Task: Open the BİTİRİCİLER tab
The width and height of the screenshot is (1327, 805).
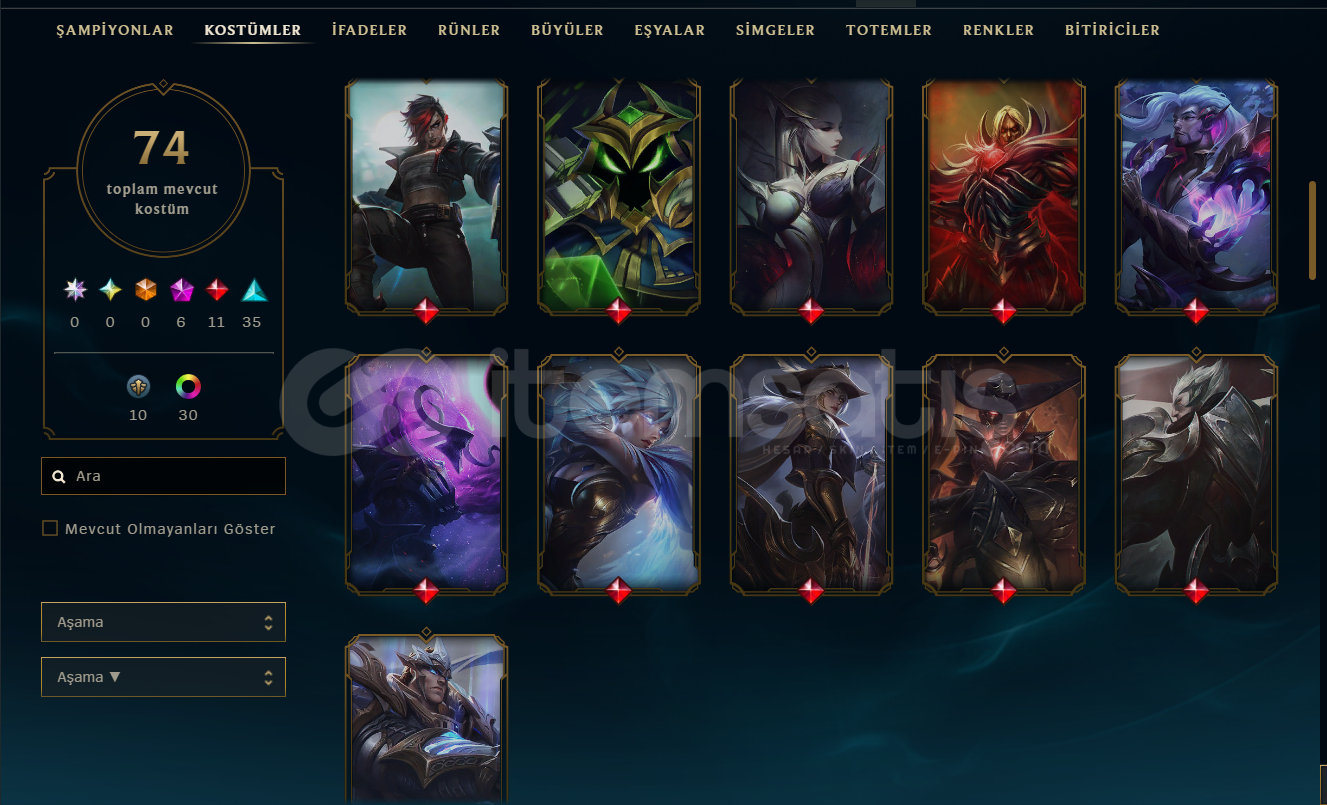Action: point(1112,30)
